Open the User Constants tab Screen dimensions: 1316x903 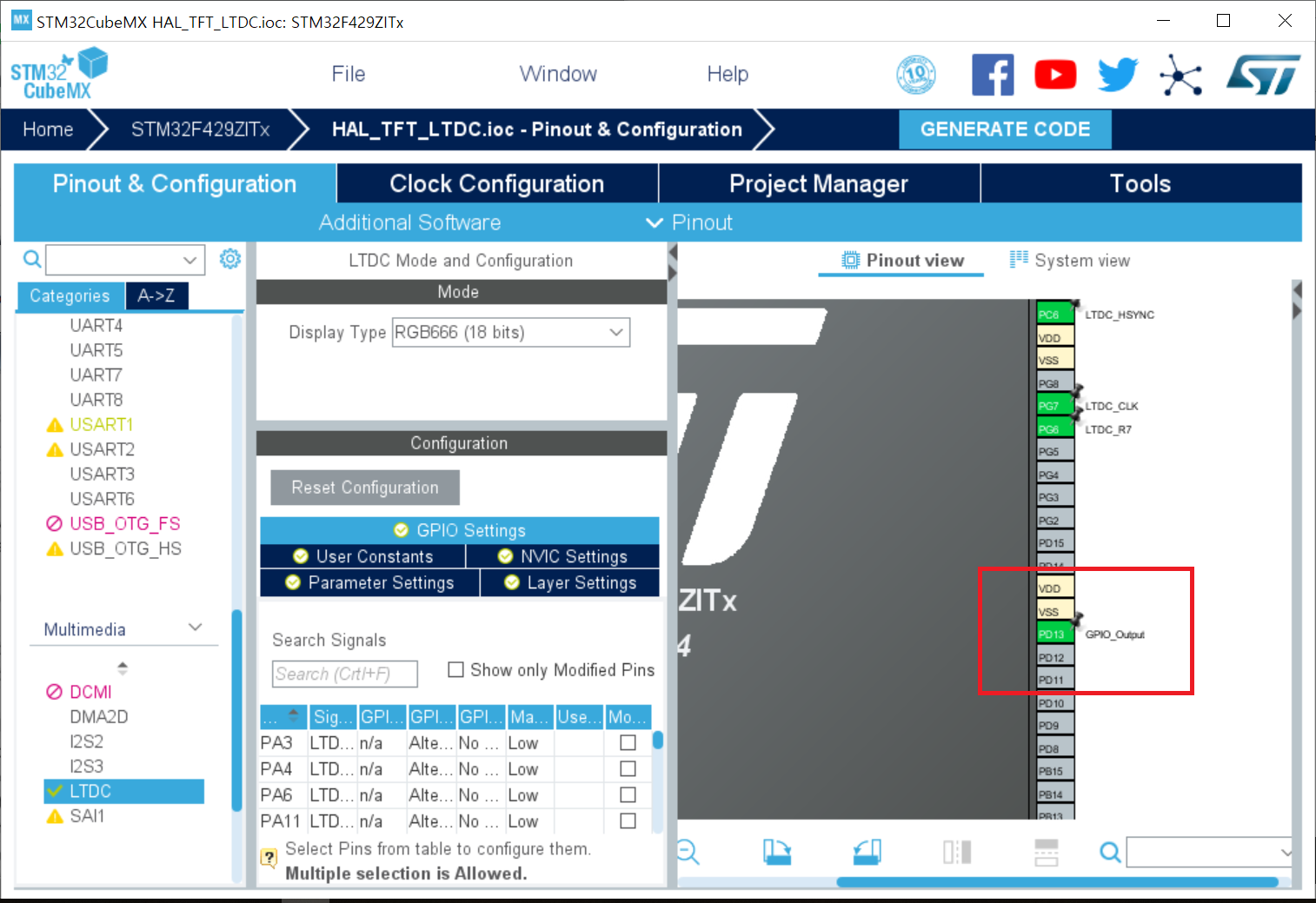pyautogui.click(x=362, y=556)
